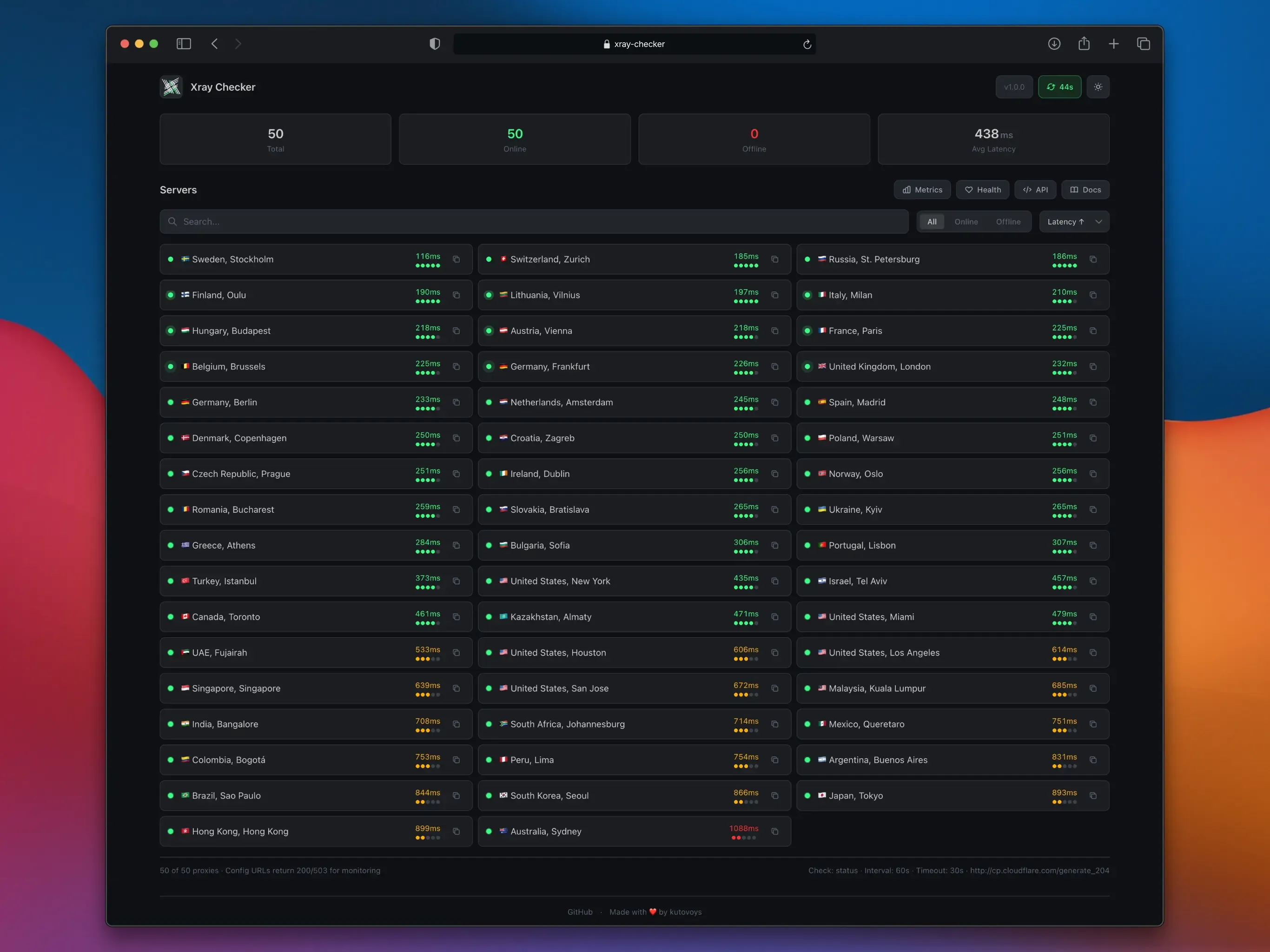Copy config for Australia, Sydney server
1270x952 pixels.
point(774,831)
